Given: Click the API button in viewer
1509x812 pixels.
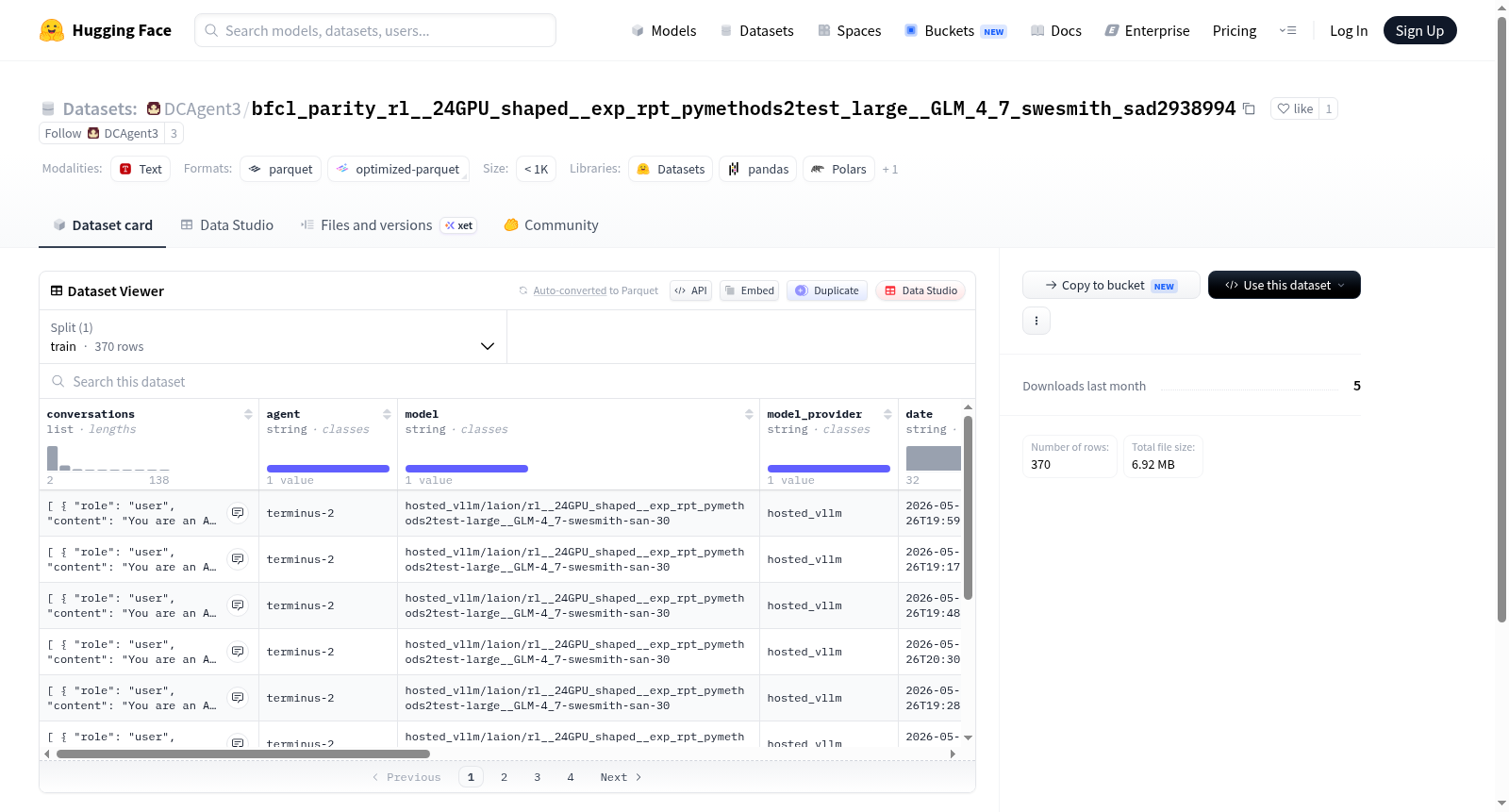Looking at the screenshot, I should click(x=690, y=290).
